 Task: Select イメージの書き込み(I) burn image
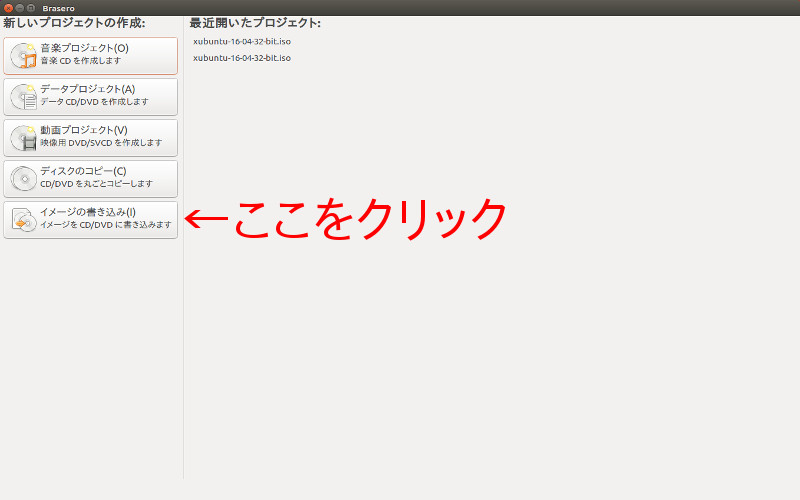(90, 220)
